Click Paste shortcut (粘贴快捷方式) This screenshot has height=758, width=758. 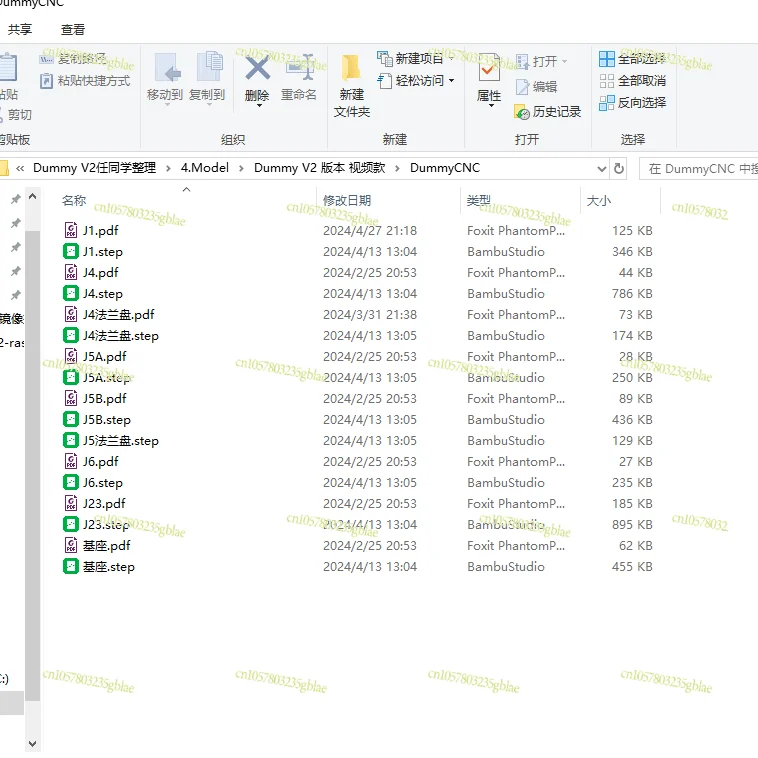[85, 81]
